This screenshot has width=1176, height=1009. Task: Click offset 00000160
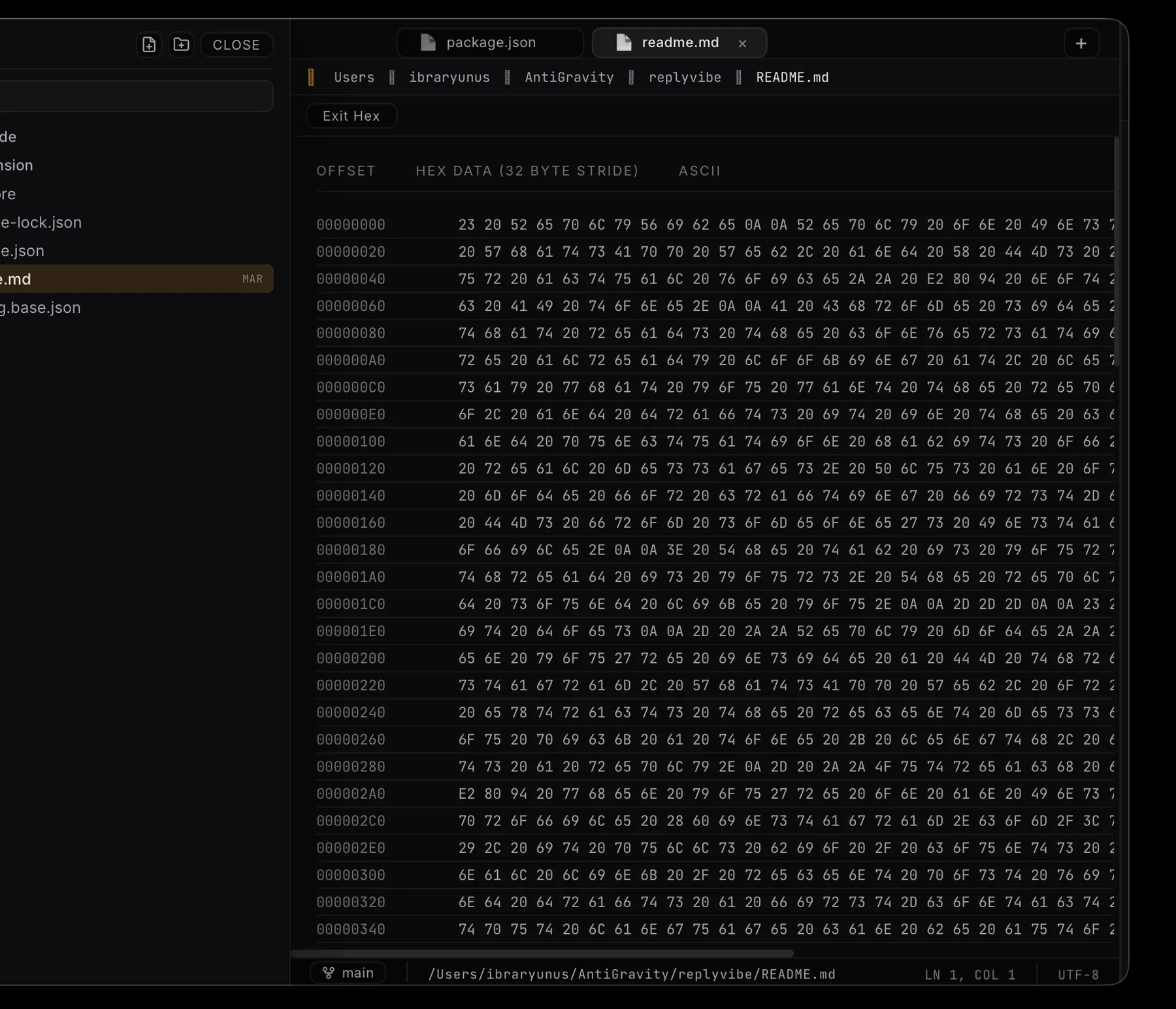point(351,522)
